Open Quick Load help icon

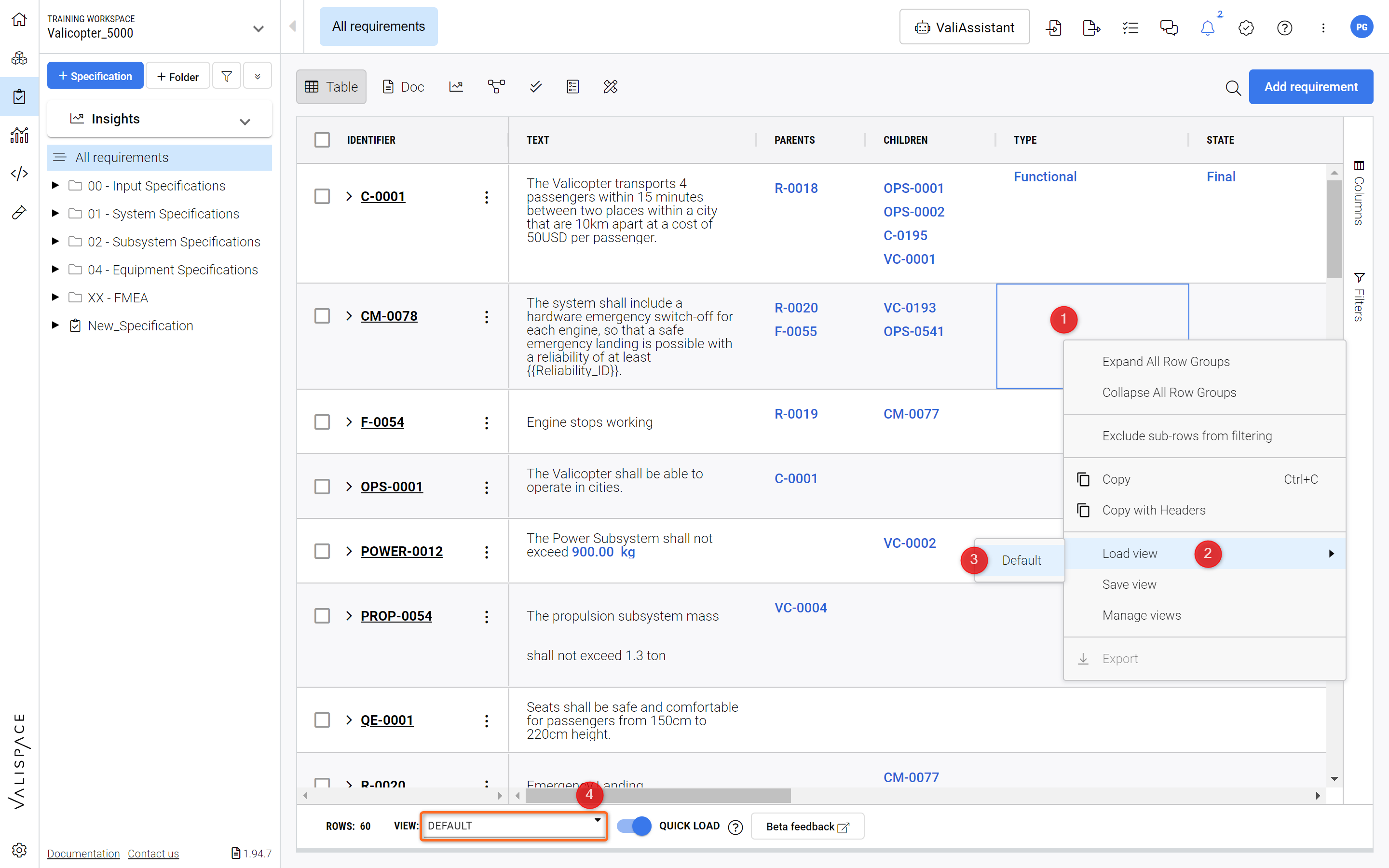pyautogui.click(x=735, y=827)
